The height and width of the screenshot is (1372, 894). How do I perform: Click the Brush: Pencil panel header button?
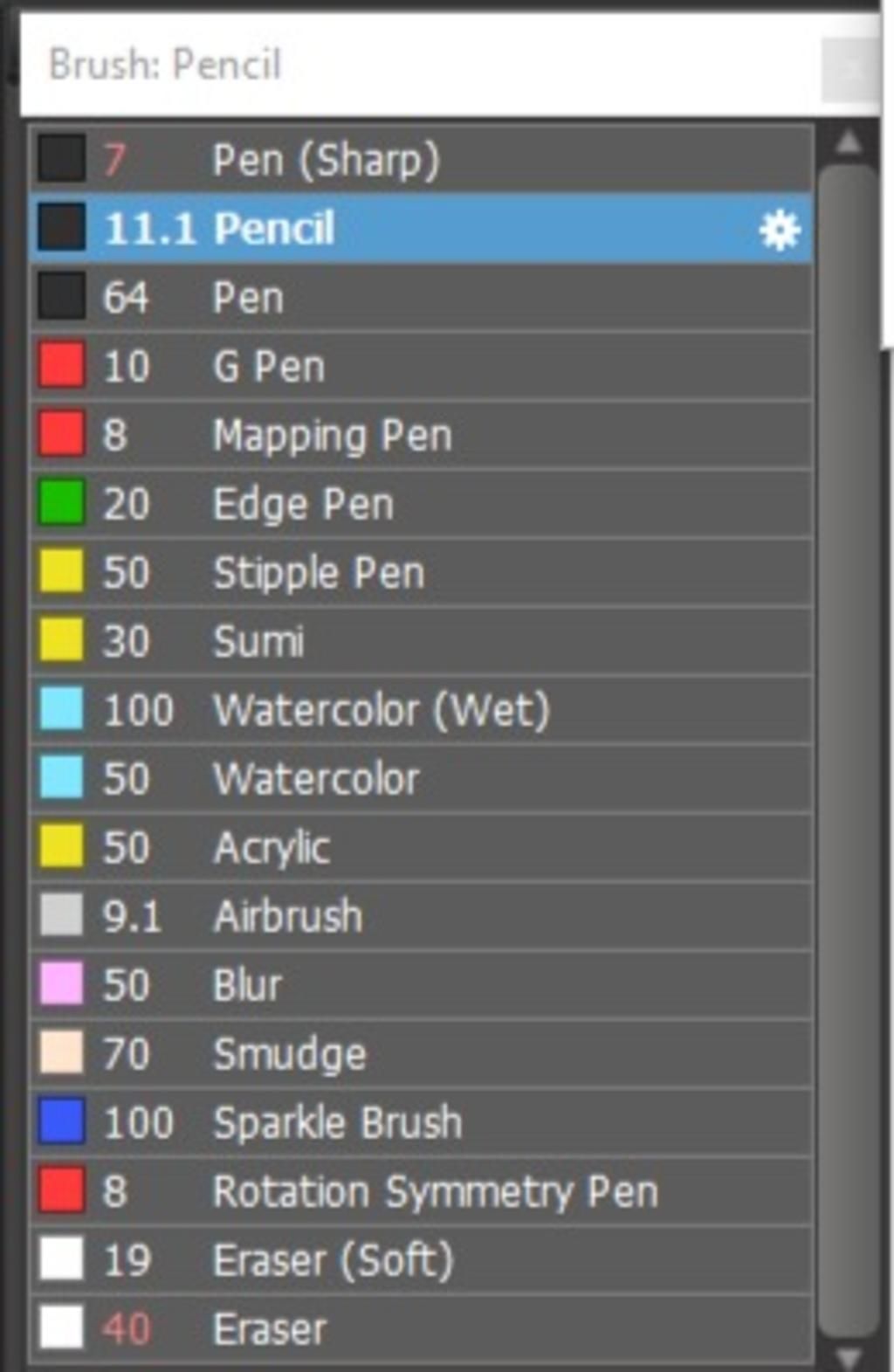849,67
